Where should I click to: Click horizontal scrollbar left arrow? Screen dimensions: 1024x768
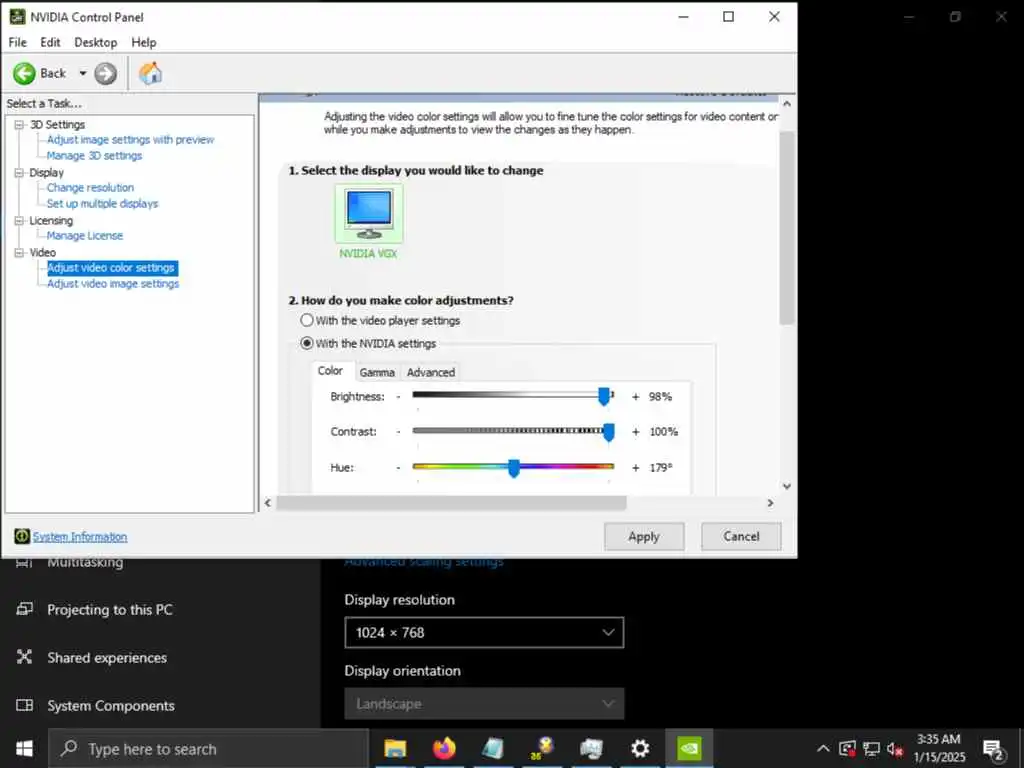267,503
